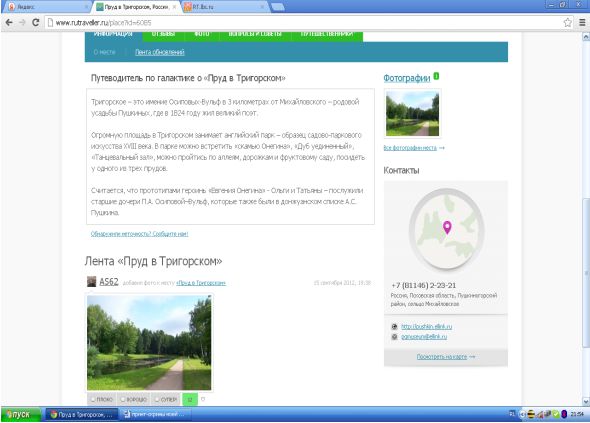Click the green photo count badge
Viewport: 590px width, 423px height.
[436, 76]
